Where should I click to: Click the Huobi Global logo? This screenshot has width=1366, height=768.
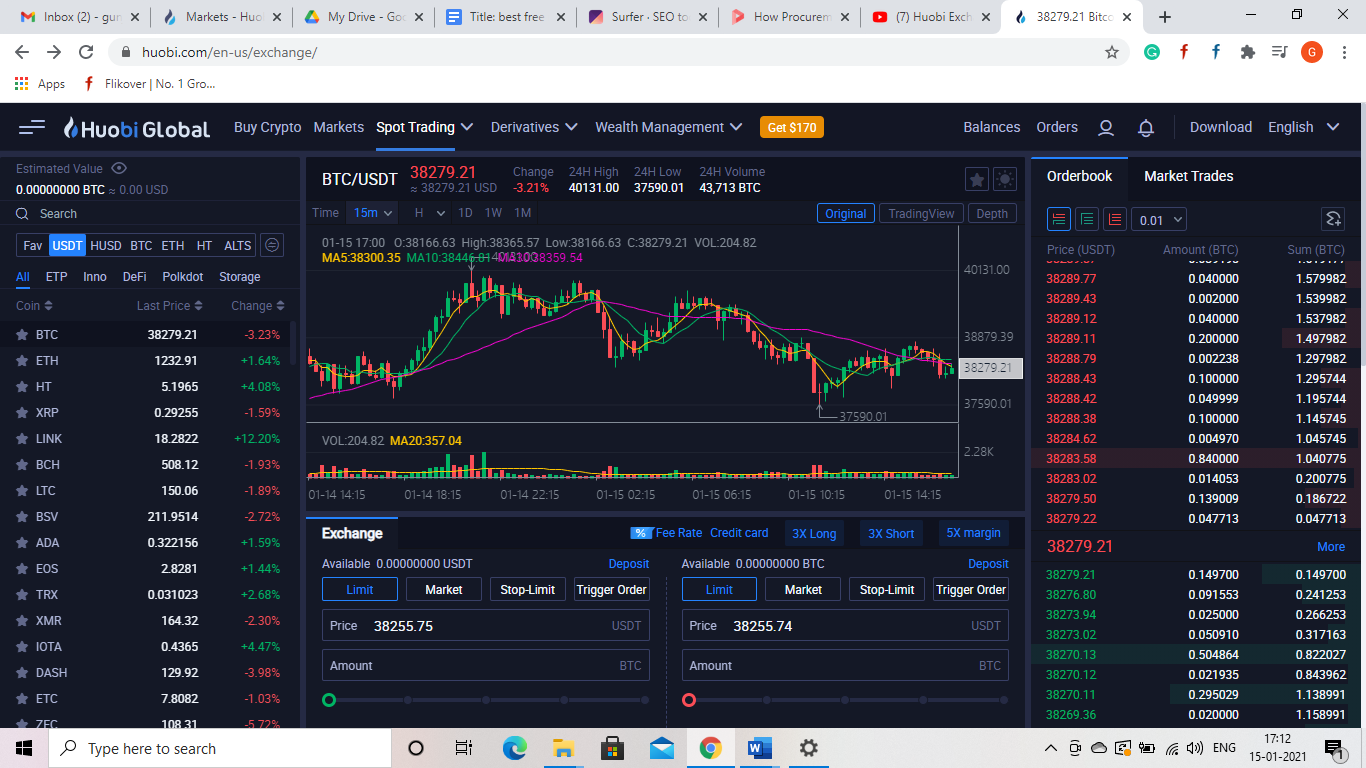pyautogui.click(x=137, y=128)
